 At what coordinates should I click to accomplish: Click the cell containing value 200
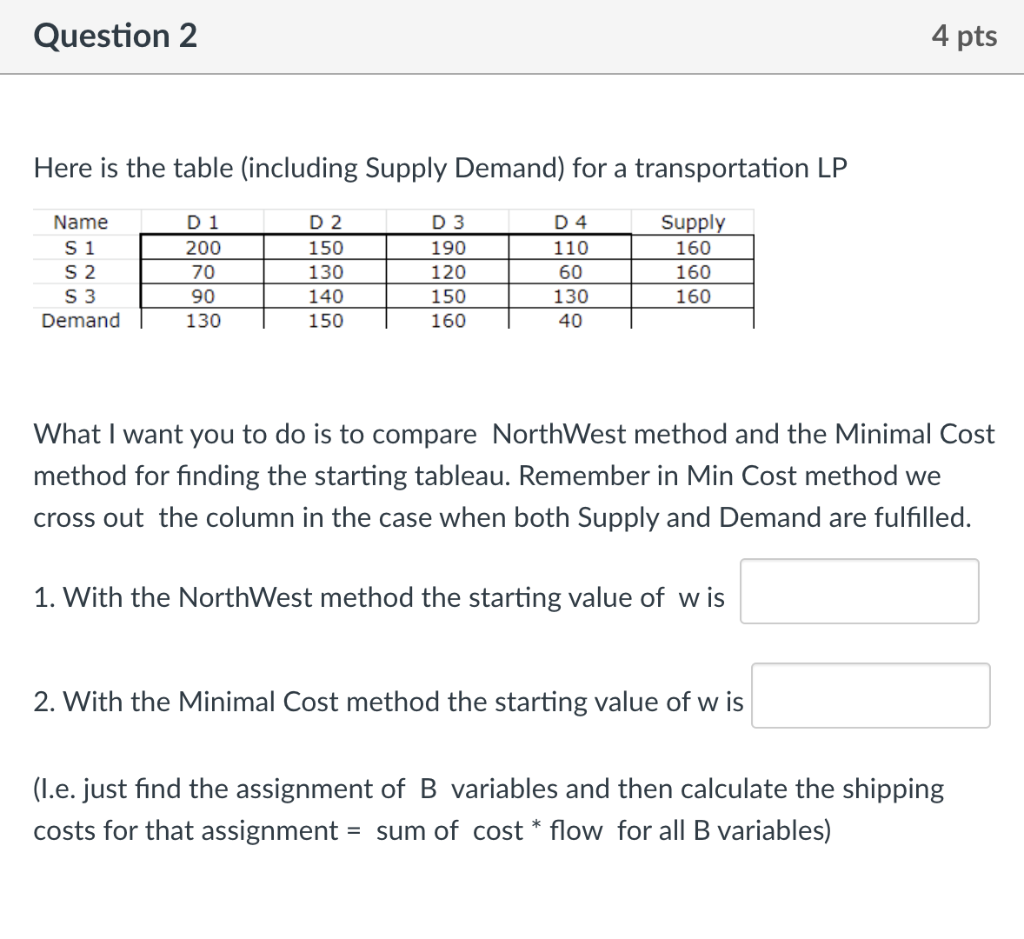pos(203,247)
